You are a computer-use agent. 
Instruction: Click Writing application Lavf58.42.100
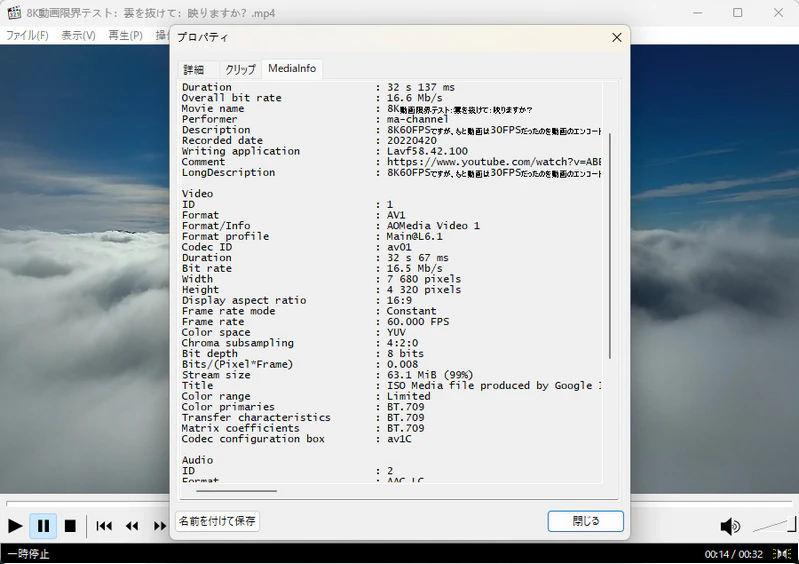click(427, 151)
